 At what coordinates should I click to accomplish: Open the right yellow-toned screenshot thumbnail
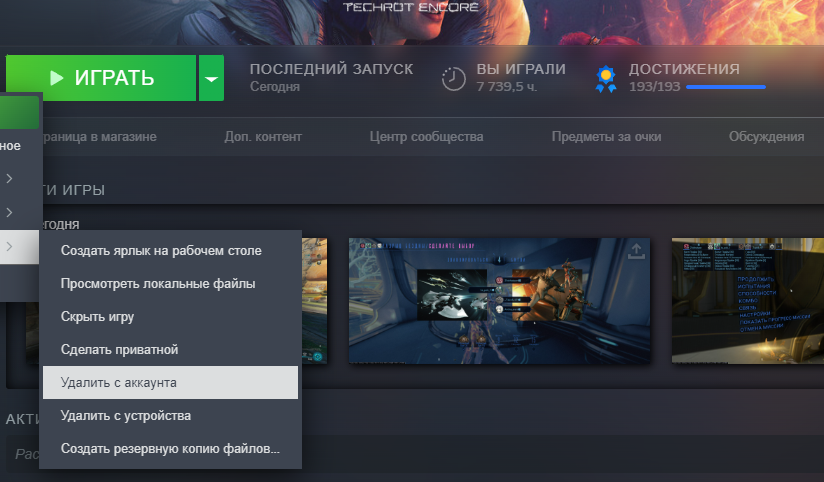pos(748,301)
